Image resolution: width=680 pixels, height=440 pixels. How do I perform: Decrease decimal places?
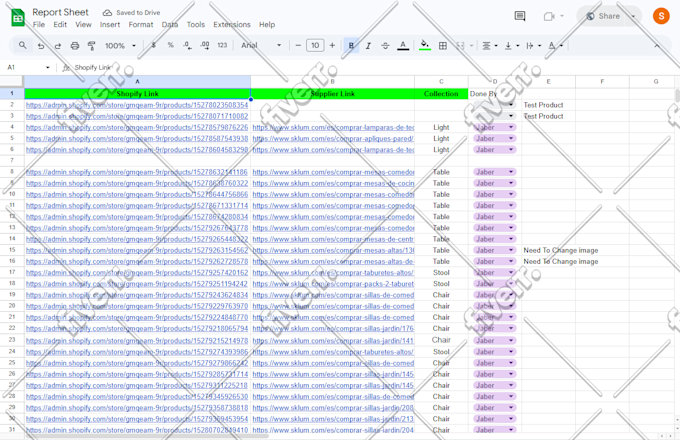[x=187, y=45]
